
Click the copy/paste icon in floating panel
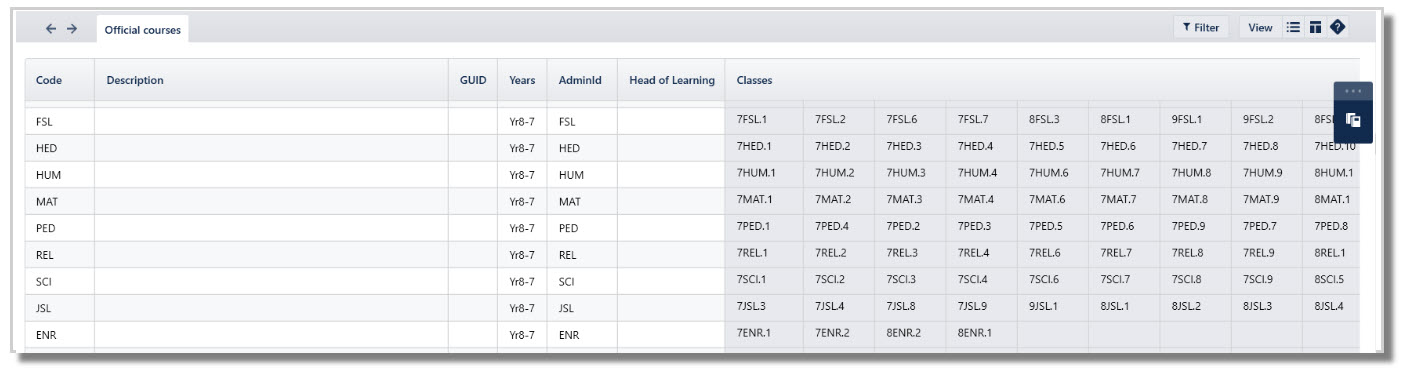(1353, 120)
